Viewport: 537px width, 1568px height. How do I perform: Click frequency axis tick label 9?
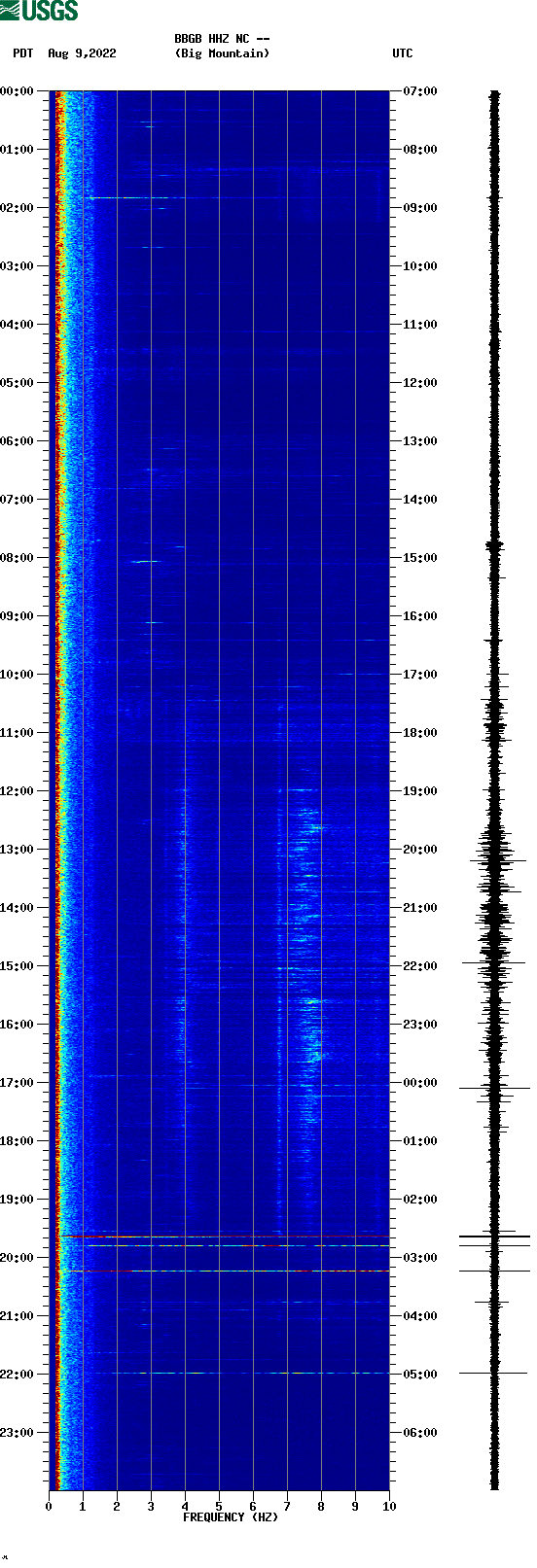pyautogui.click(x=355, y=1507)
